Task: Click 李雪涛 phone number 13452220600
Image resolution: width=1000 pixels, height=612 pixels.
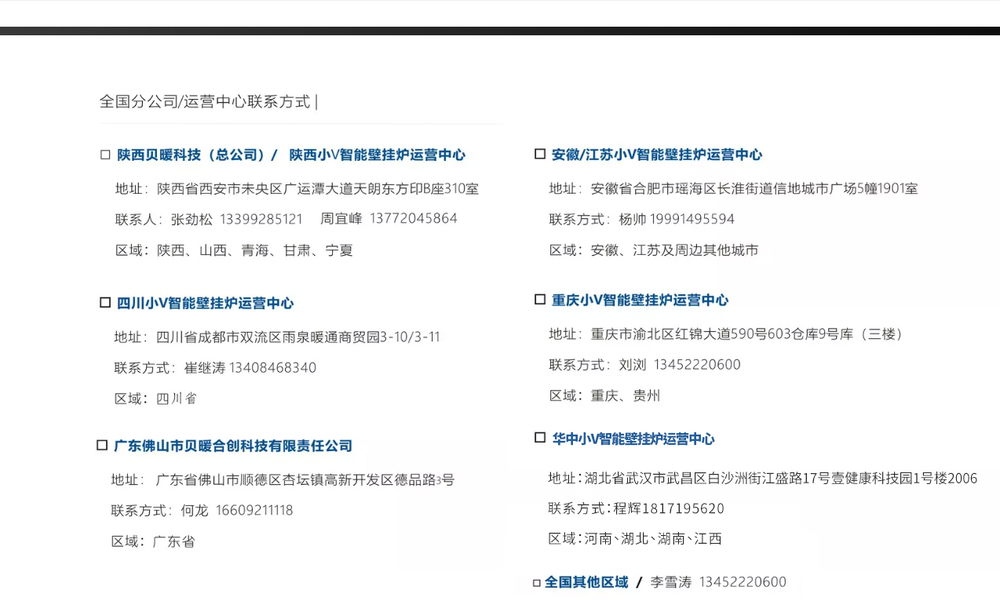Action: (742, 582)
